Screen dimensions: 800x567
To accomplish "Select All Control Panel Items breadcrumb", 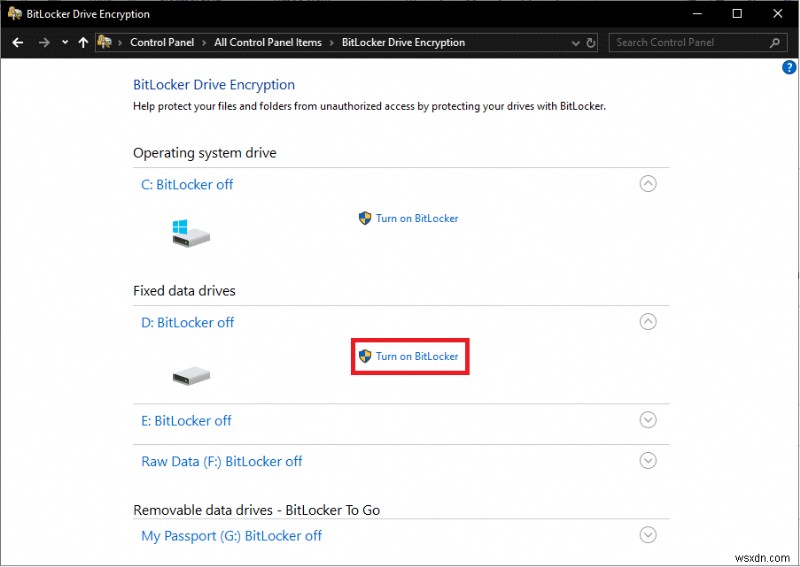I will (268, 43).
